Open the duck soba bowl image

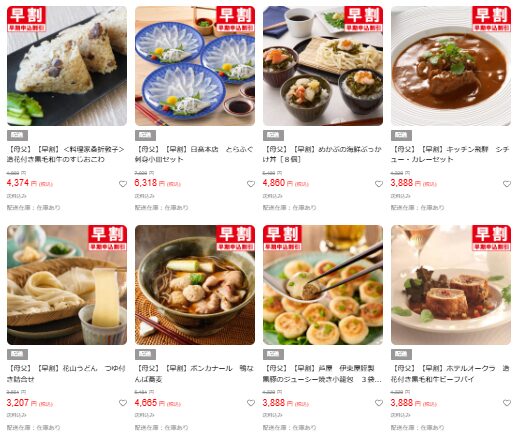tap(195, 285)
